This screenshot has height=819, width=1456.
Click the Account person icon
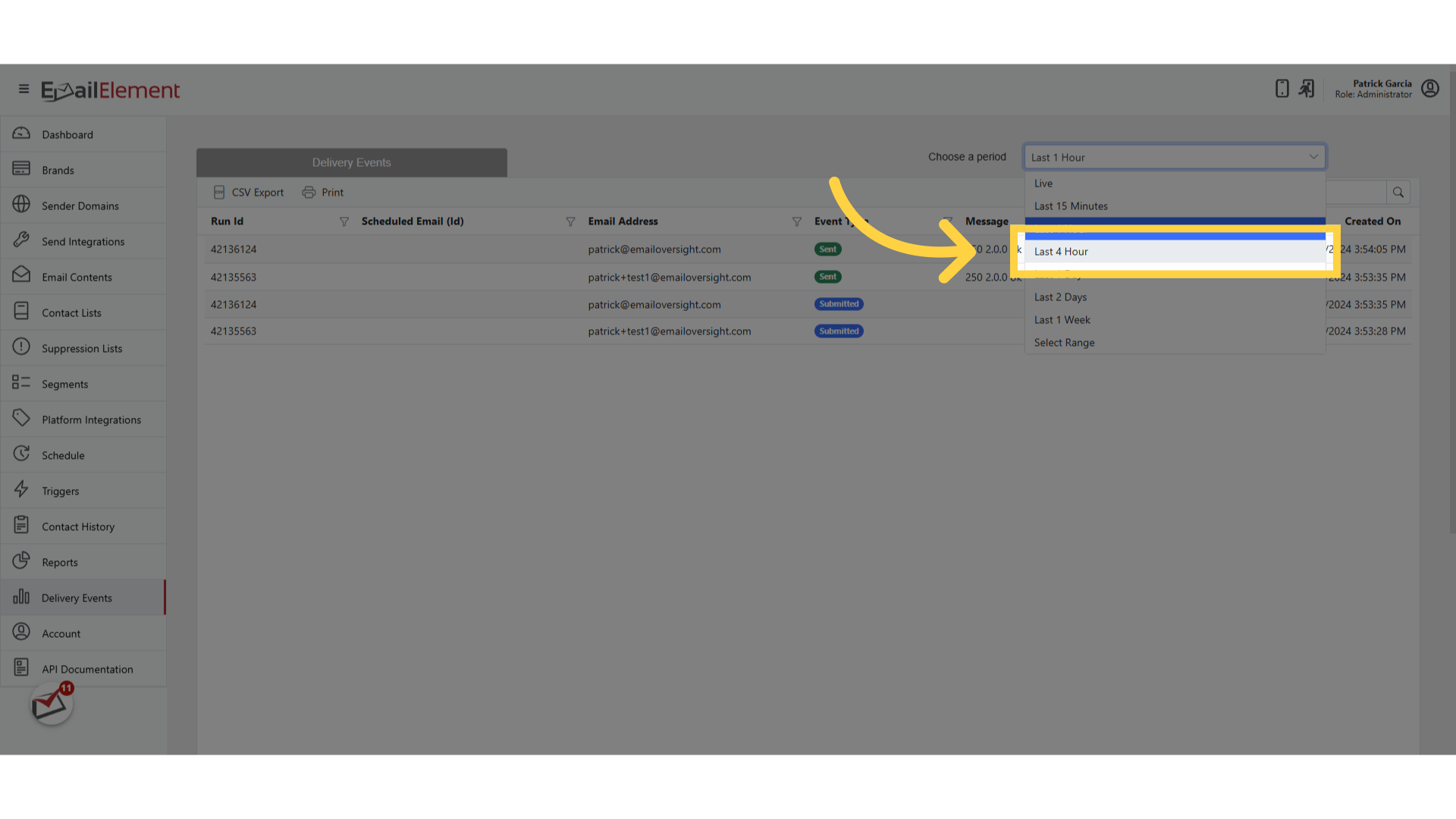pyautogui.click(x=21, y=632)
